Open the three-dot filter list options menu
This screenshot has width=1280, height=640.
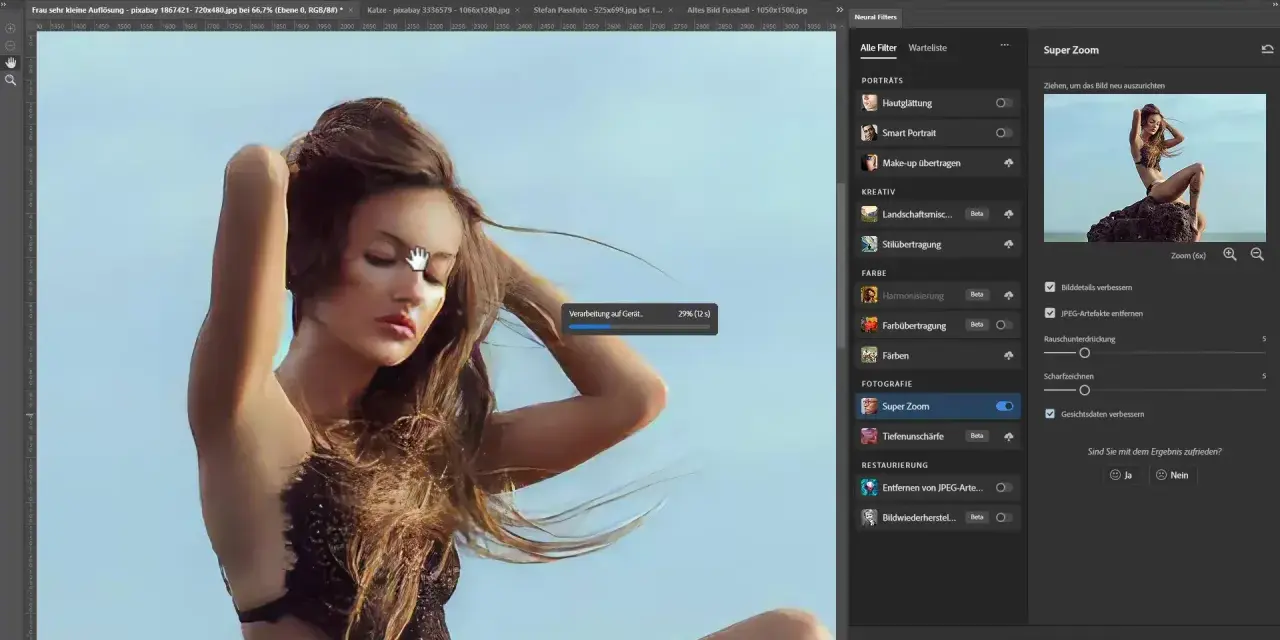(1005, 45)
